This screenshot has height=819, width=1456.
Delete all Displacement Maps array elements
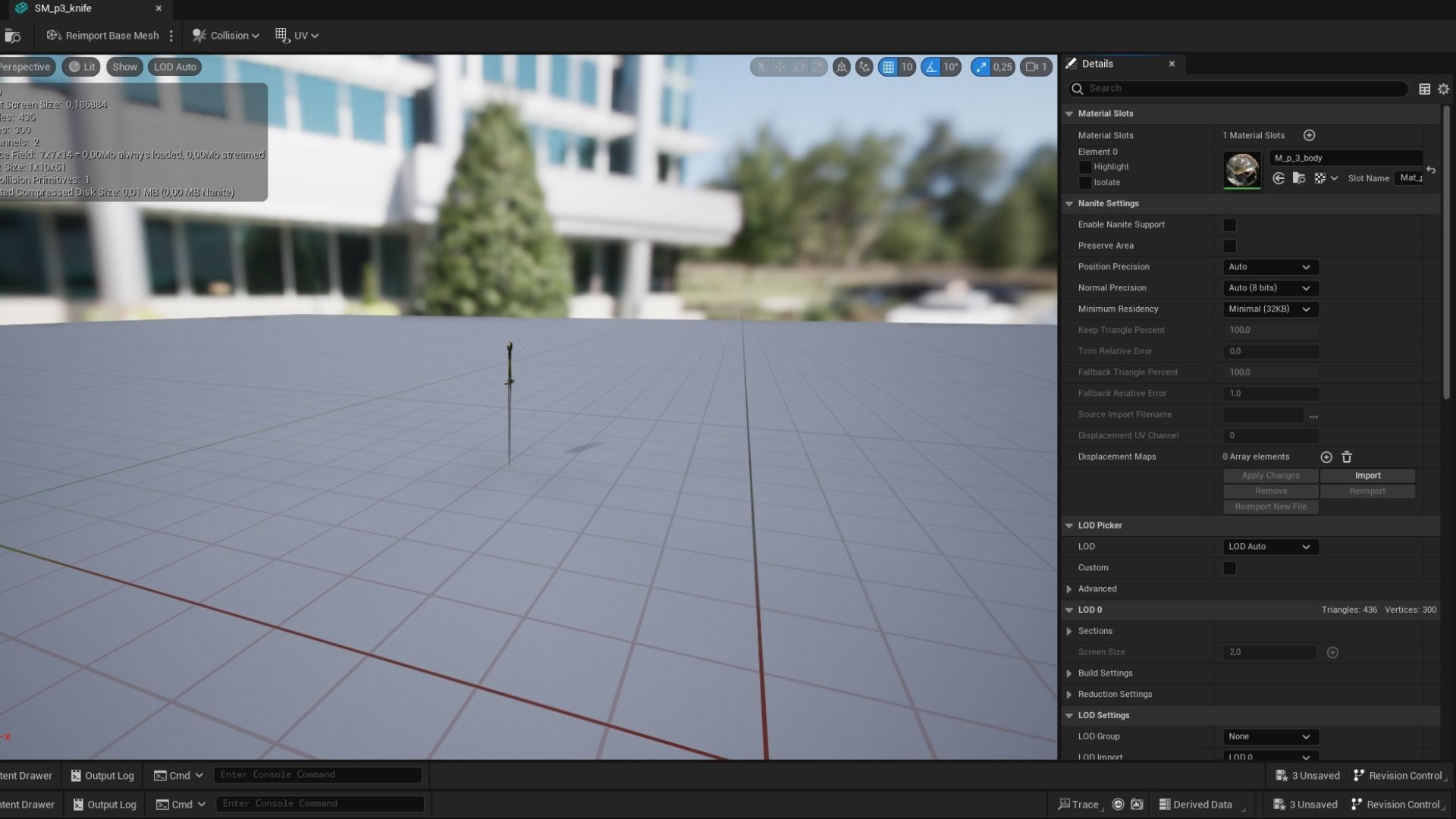click(1347, 457)
